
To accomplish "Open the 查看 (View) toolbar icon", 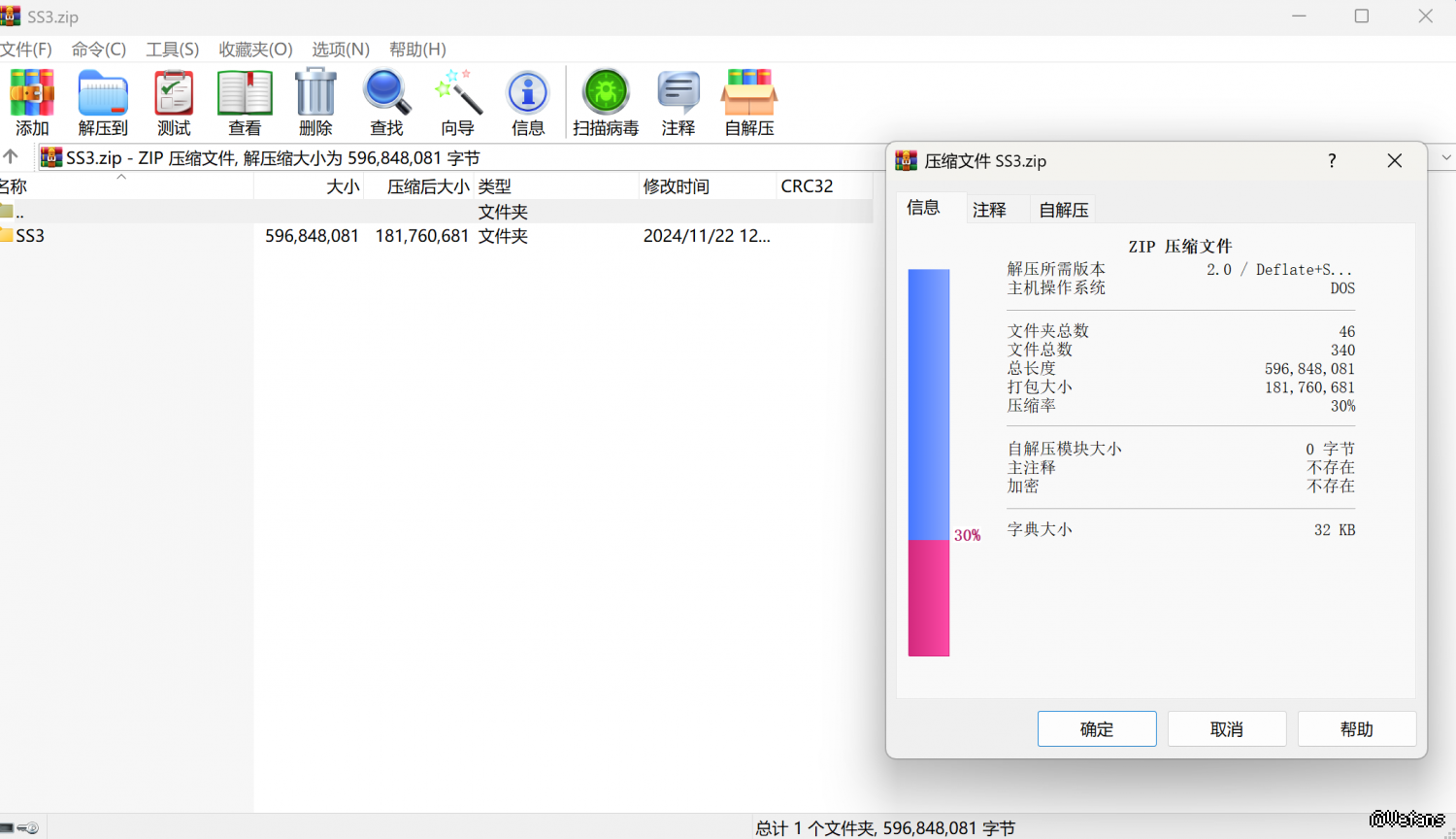I will (245, 102).
